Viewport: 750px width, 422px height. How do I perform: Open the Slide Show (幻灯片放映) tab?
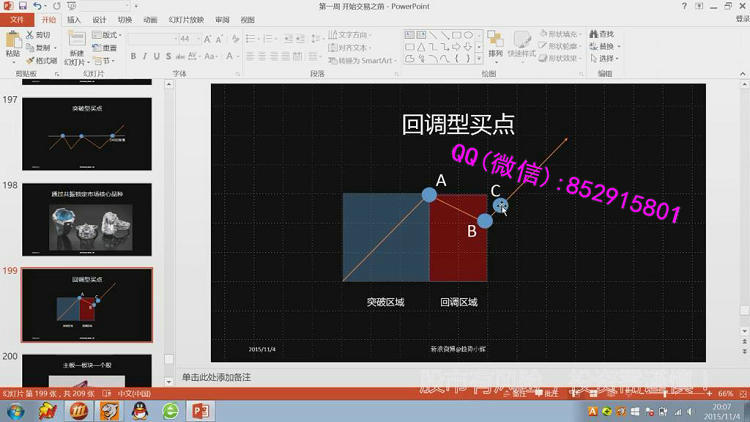pos(184,19)
